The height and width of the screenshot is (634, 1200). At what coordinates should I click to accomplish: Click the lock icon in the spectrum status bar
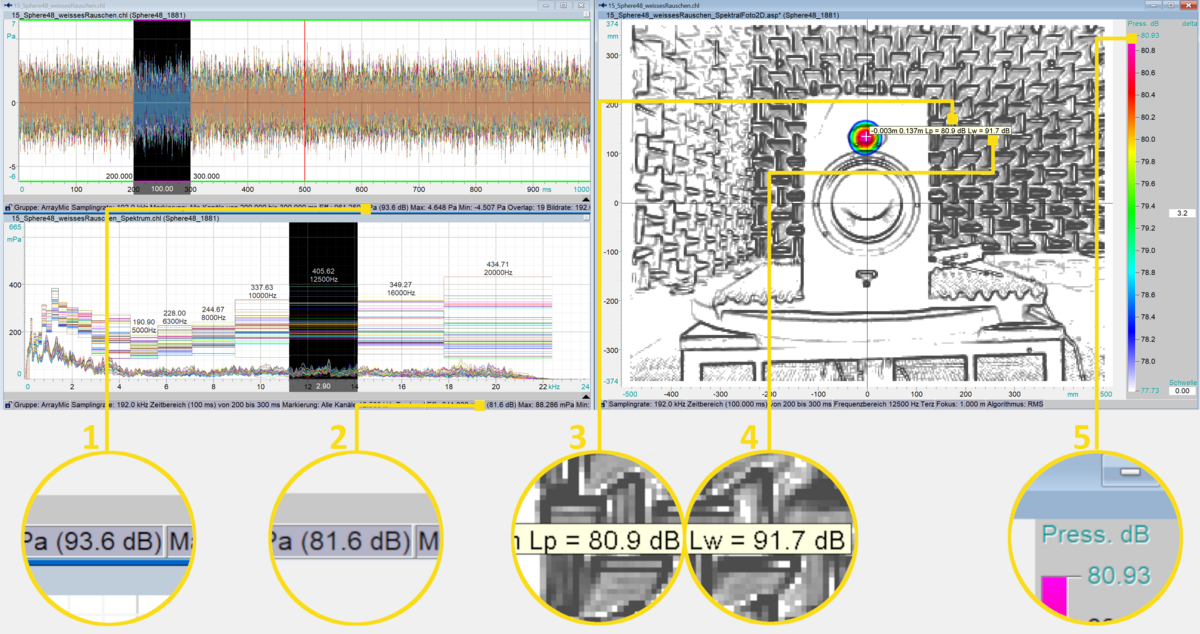tap(7, 405)
